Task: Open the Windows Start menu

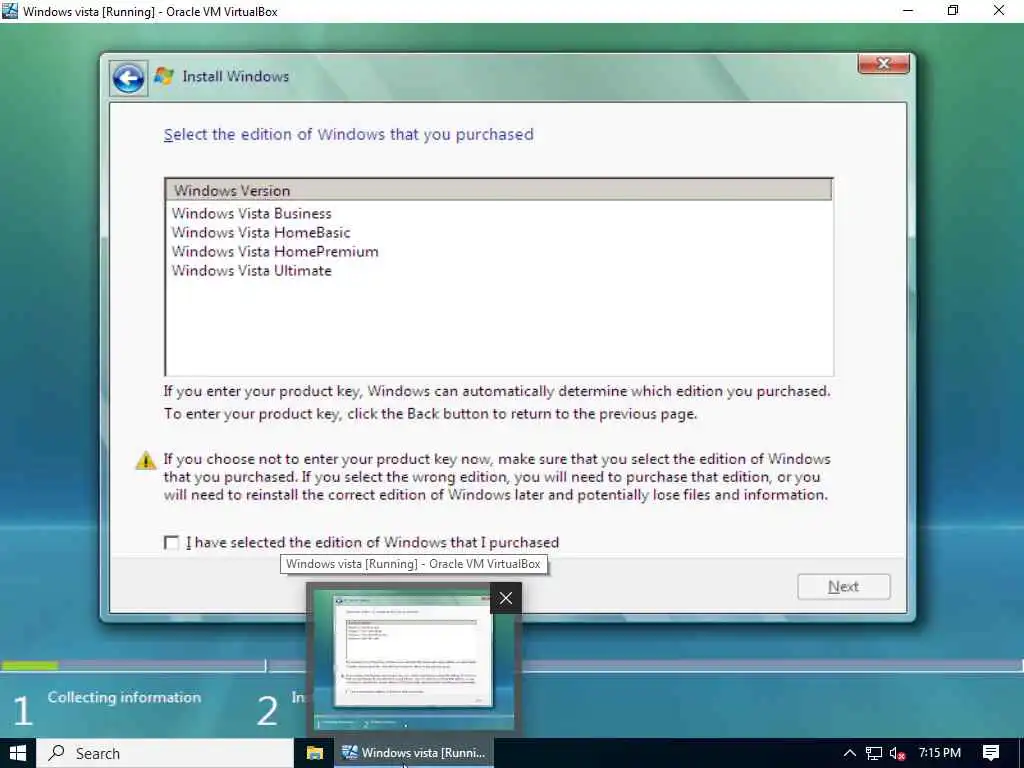Action: coord(18,753)
